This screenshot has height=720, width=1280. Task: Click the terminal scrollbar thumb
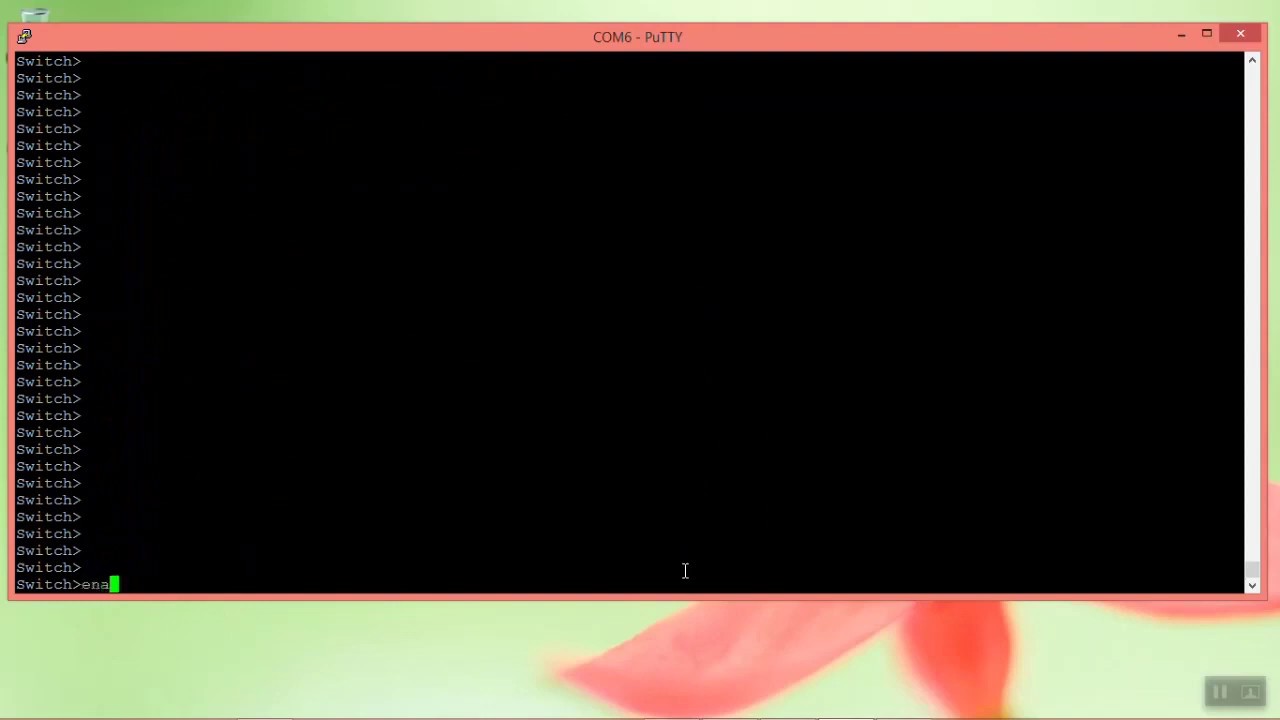tap(1252, 570)
